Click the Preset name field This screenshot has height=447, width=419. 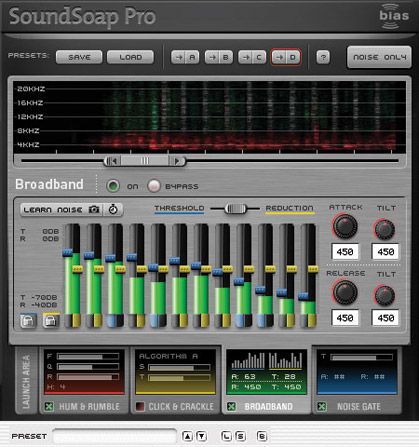(115, 436)
